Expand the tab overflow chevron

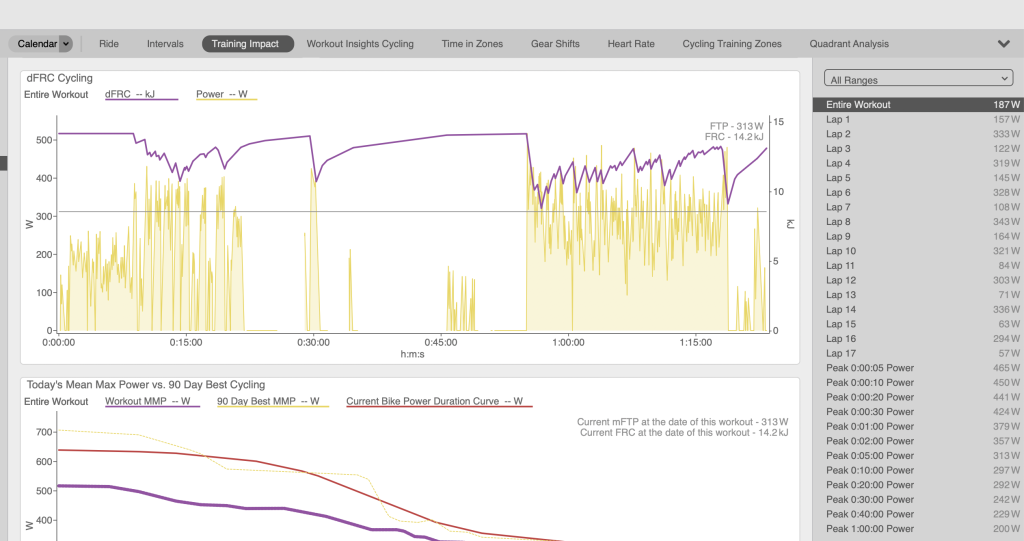tap(1004, 44)
